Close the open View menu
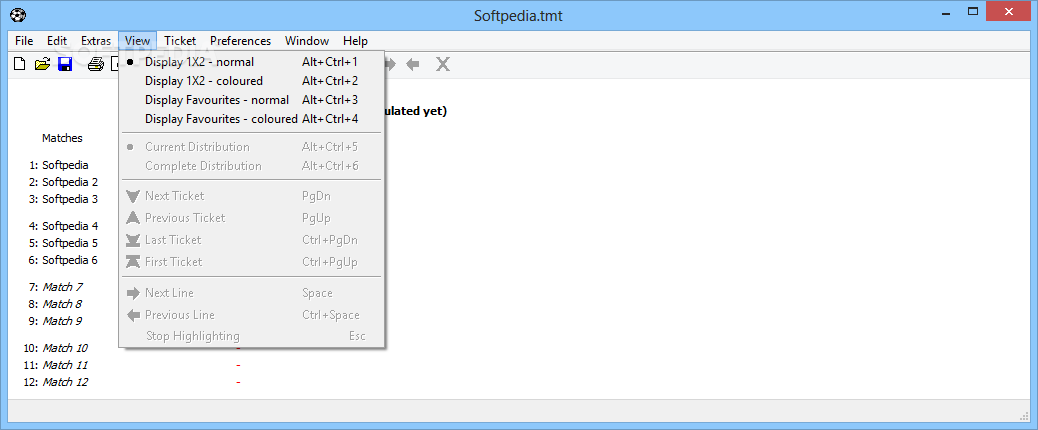The width and height of the screenshot is (1038, 430). [x=138, y=41]
